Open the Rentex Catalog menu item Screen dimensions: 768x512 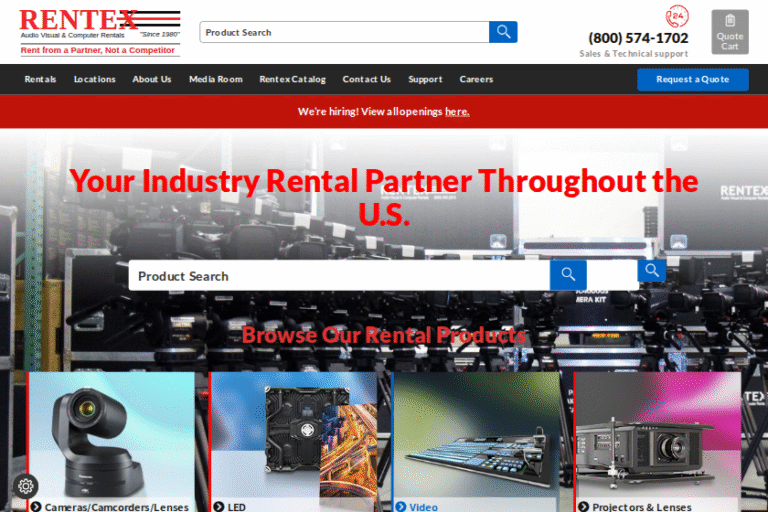[x=292, y=79]
